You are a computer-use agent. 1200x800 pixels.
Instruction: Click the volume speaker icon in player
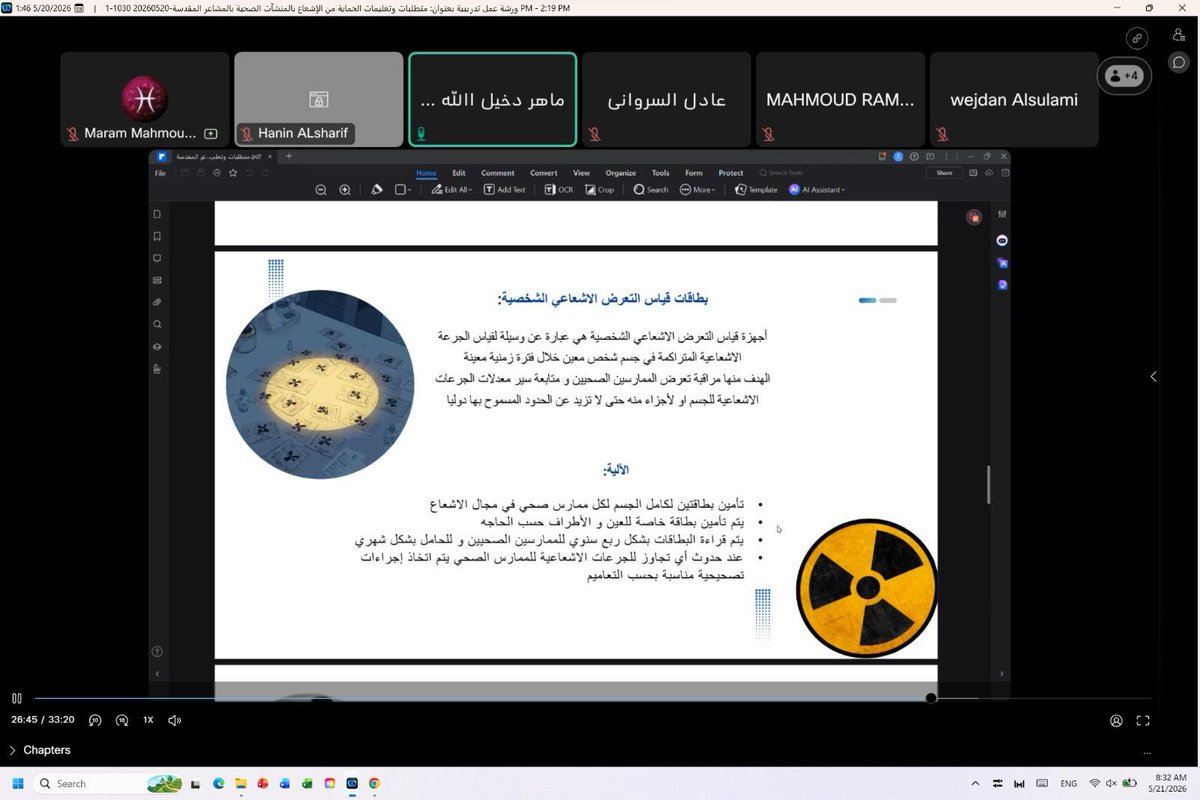(x=175, y=720)
